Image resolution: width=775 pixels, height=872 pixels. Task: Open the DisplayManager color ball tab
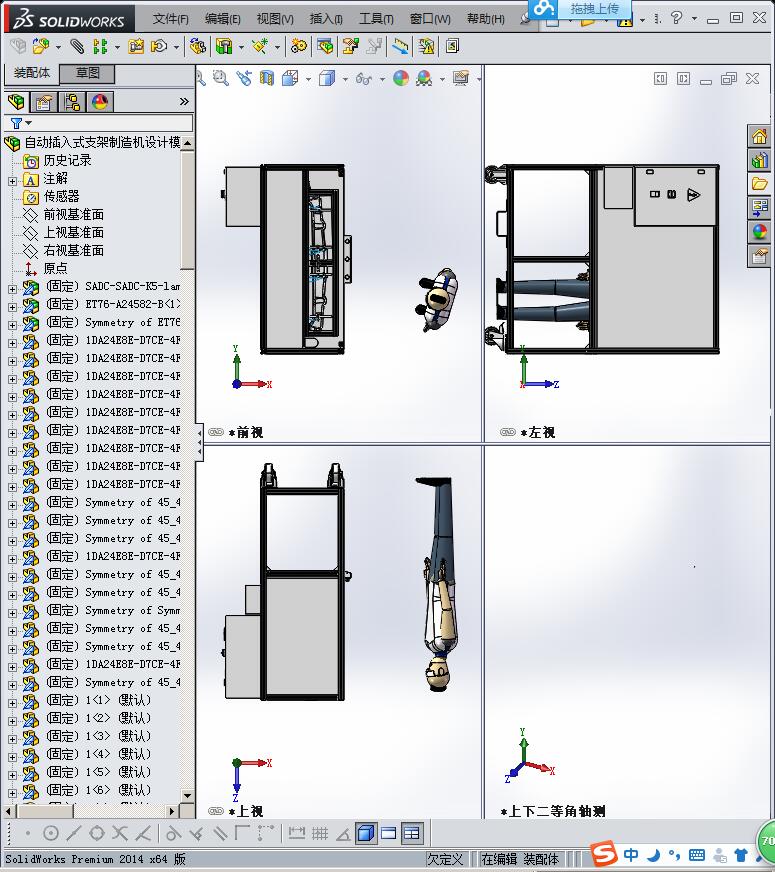pyautogui.click(x=100, y=102)
